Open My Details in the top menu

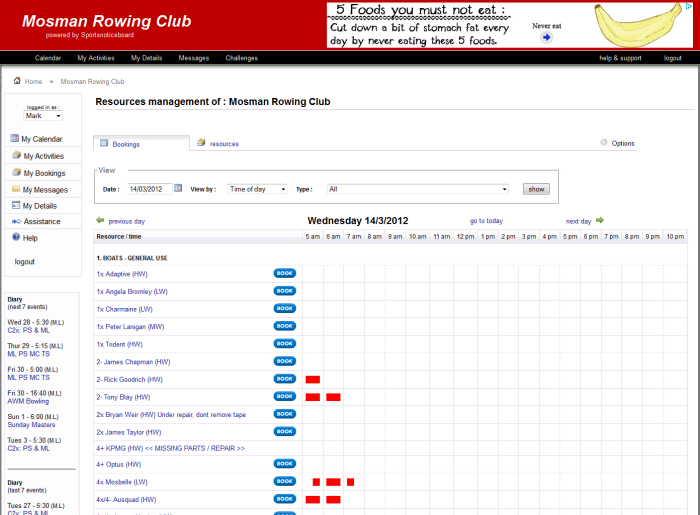146,58
